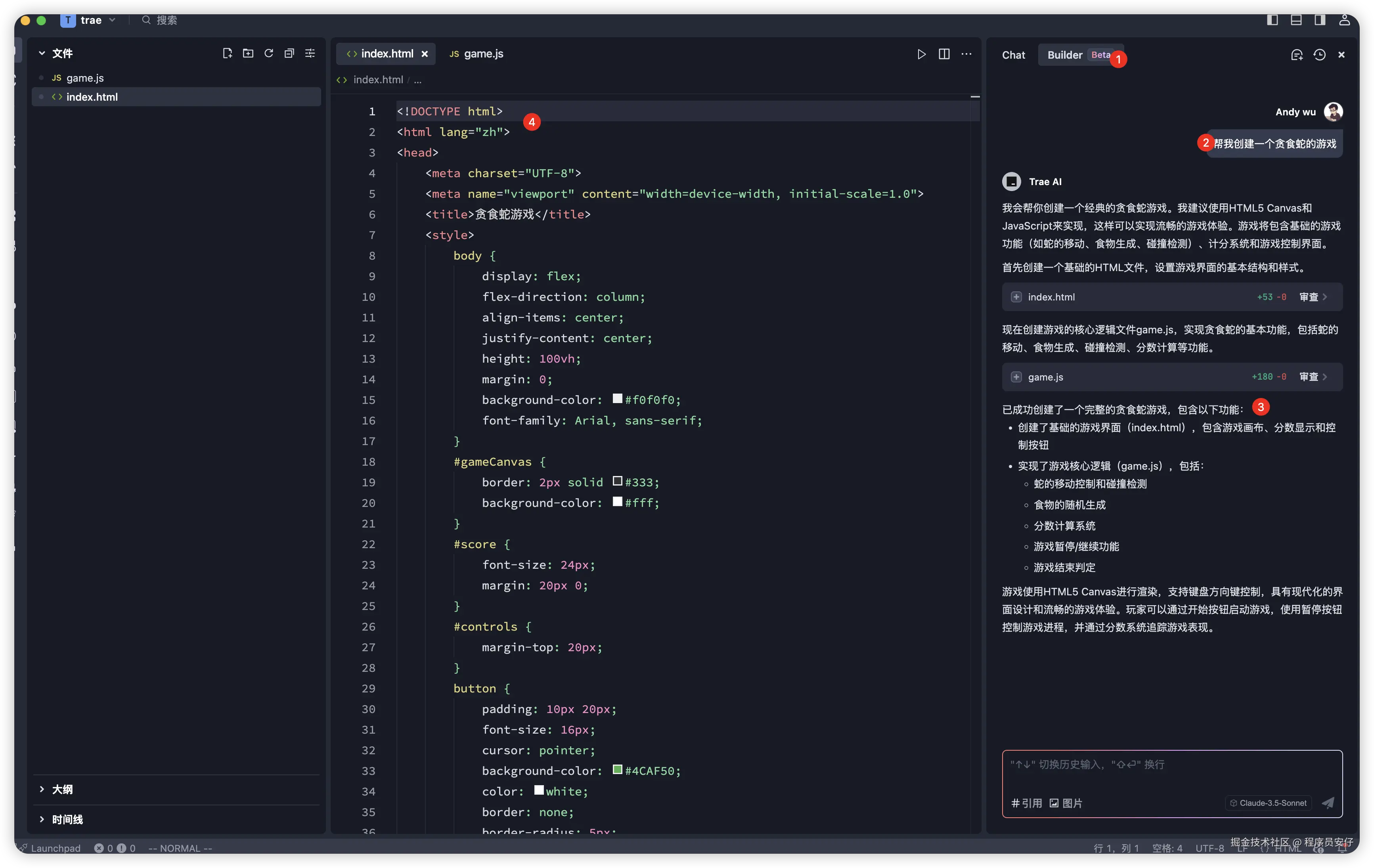This screenshot has height=868, width=1374.
Task: Click the new file icon
Action: point(227,53)
